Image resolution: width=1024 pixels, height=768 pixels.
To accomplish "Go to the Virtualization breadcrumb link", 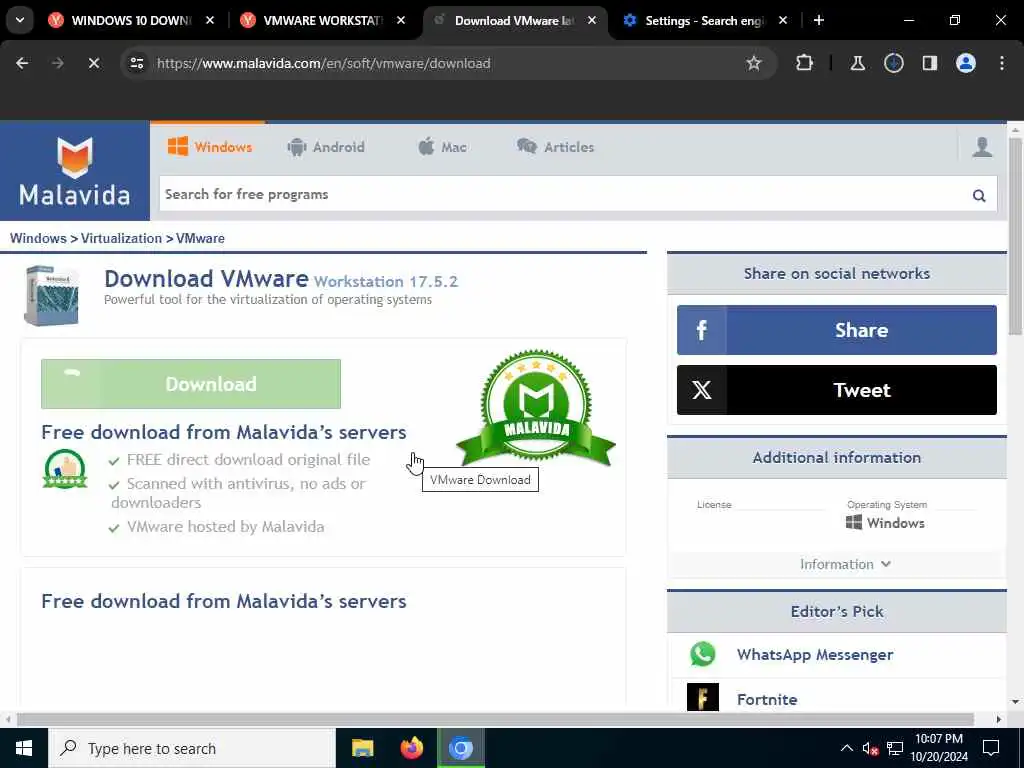I will coord(121,238).
